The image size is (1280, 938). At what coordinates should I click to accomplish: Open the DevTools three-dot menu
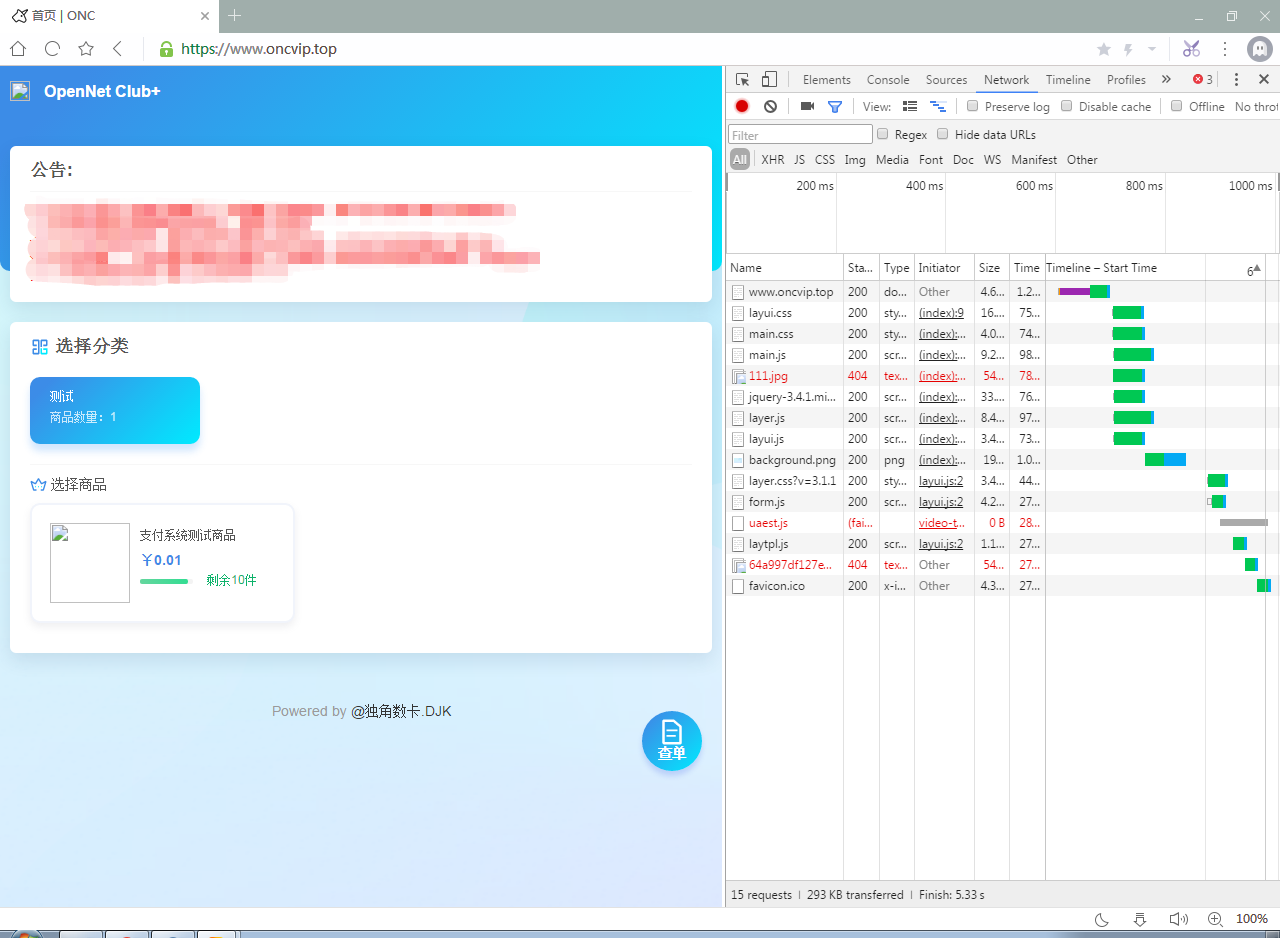coord(1236,80)
